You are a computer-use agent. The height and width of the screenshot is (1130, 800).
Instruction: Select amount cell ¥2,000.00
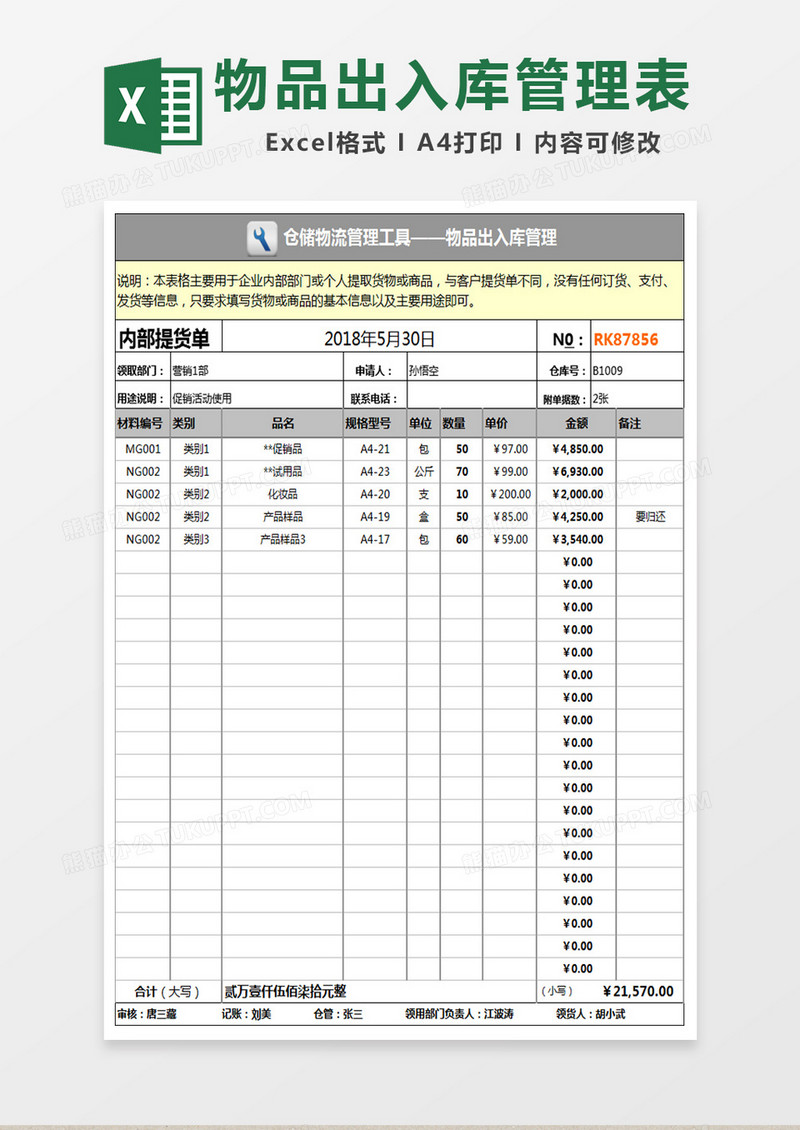coord(577,494)
